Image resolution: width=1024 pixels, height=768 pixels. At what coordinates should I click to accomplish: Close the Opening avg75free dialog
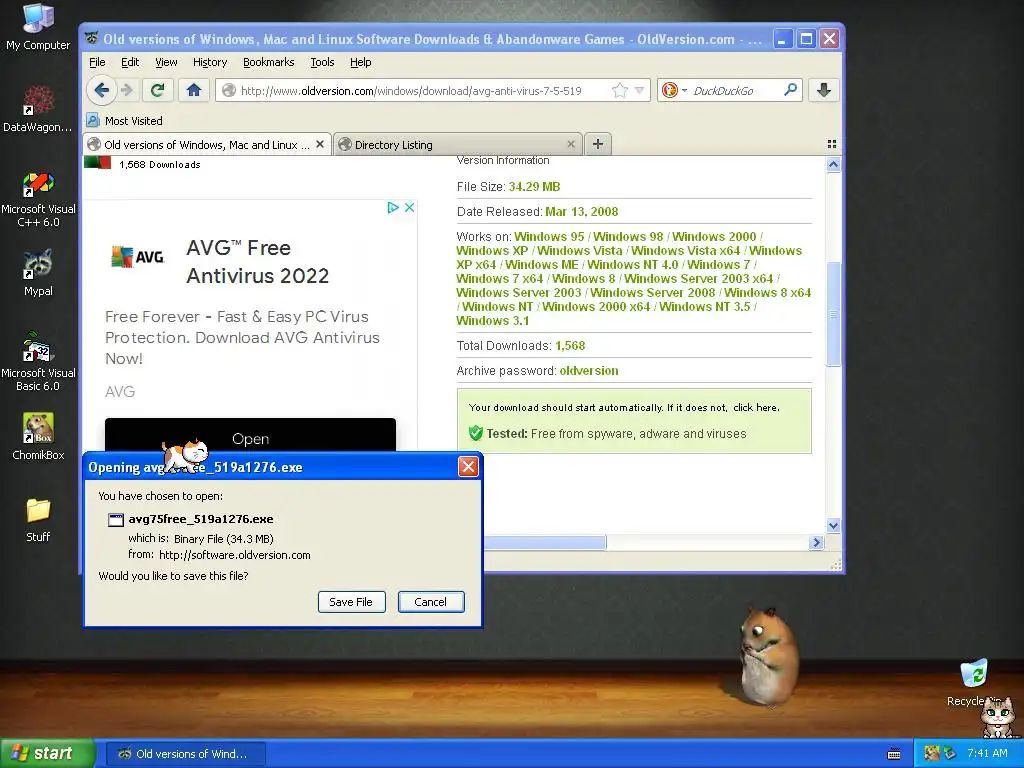pyautogui.click(x=468, y=466)
